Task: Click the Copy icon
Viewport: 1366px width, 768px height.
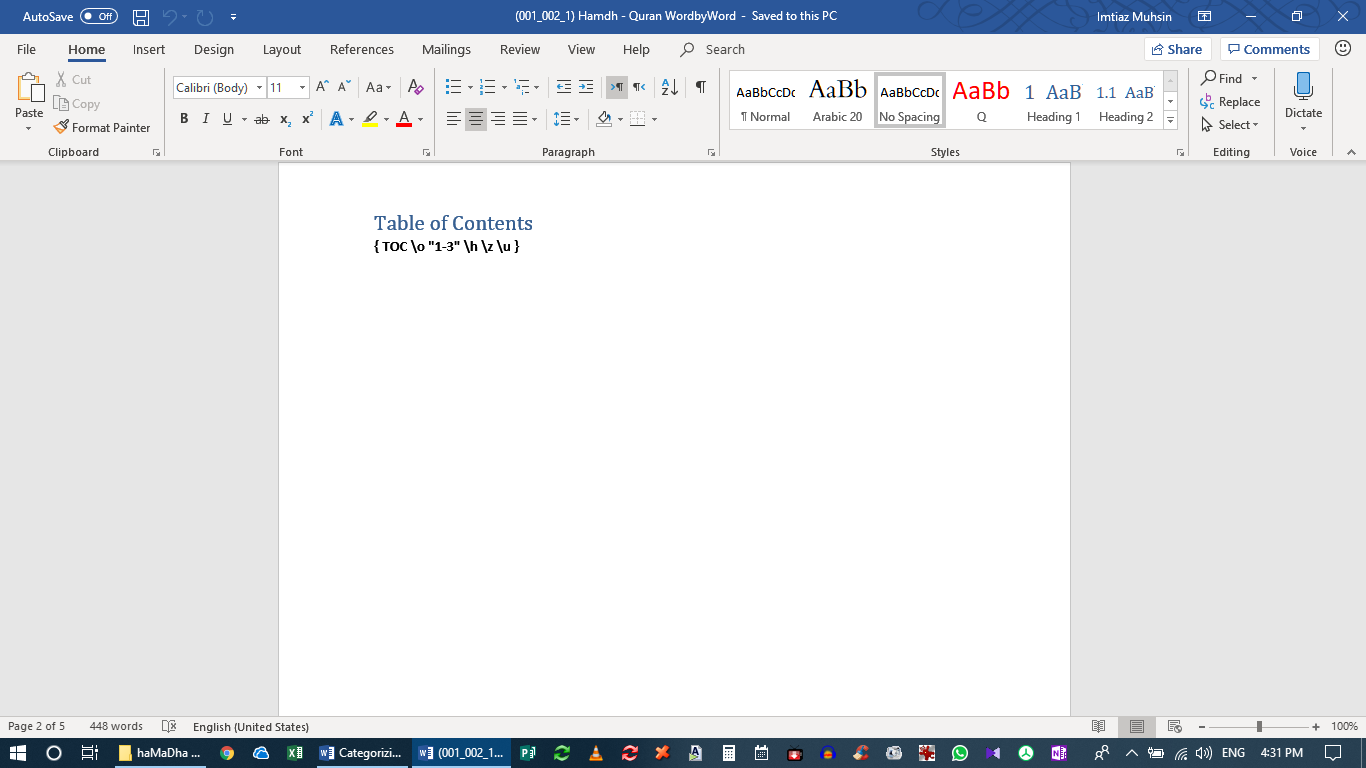Action: [x=61, y=103]
